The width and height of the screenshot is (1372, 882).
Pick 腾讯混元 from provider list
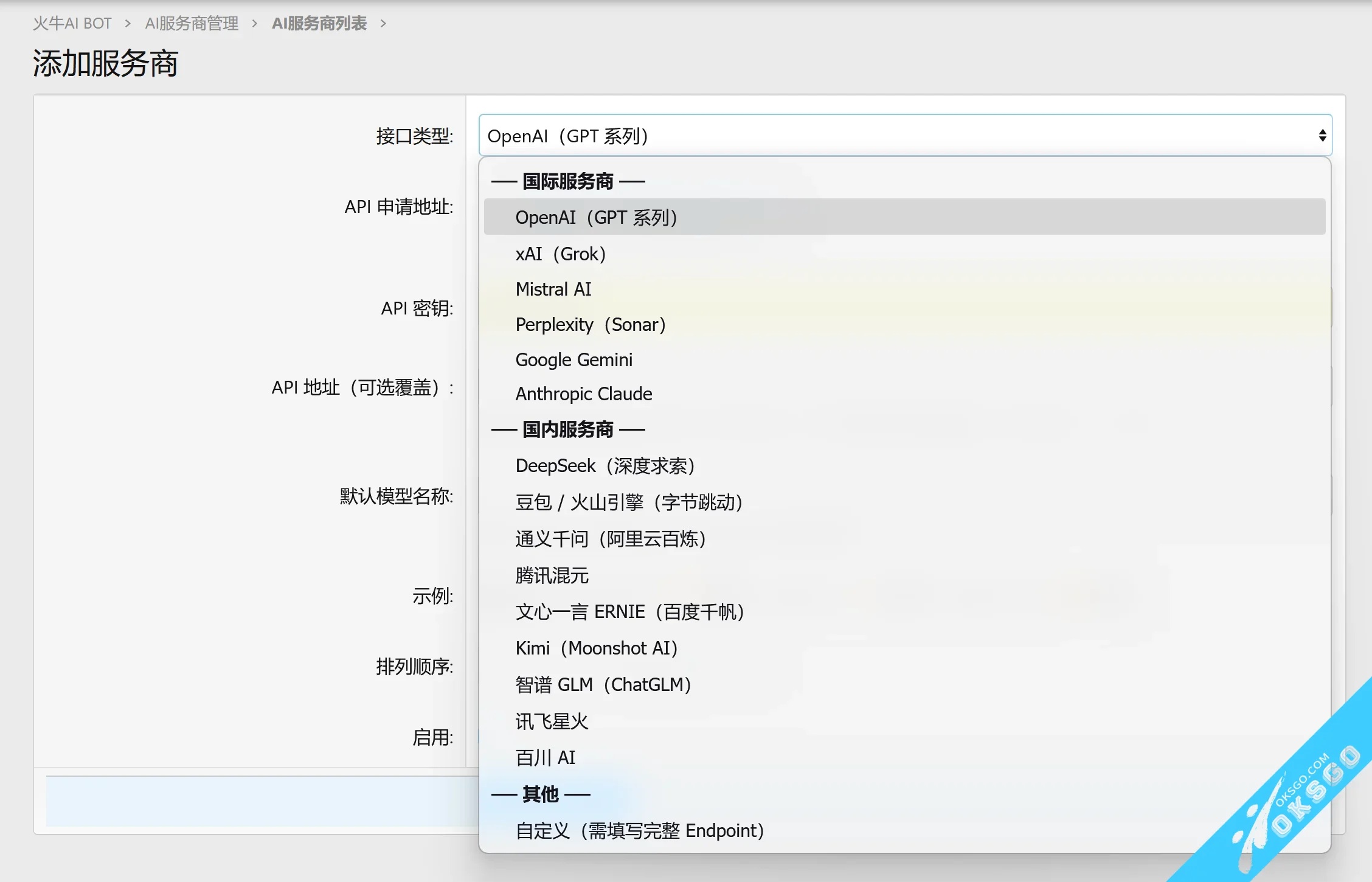(552, 575)
